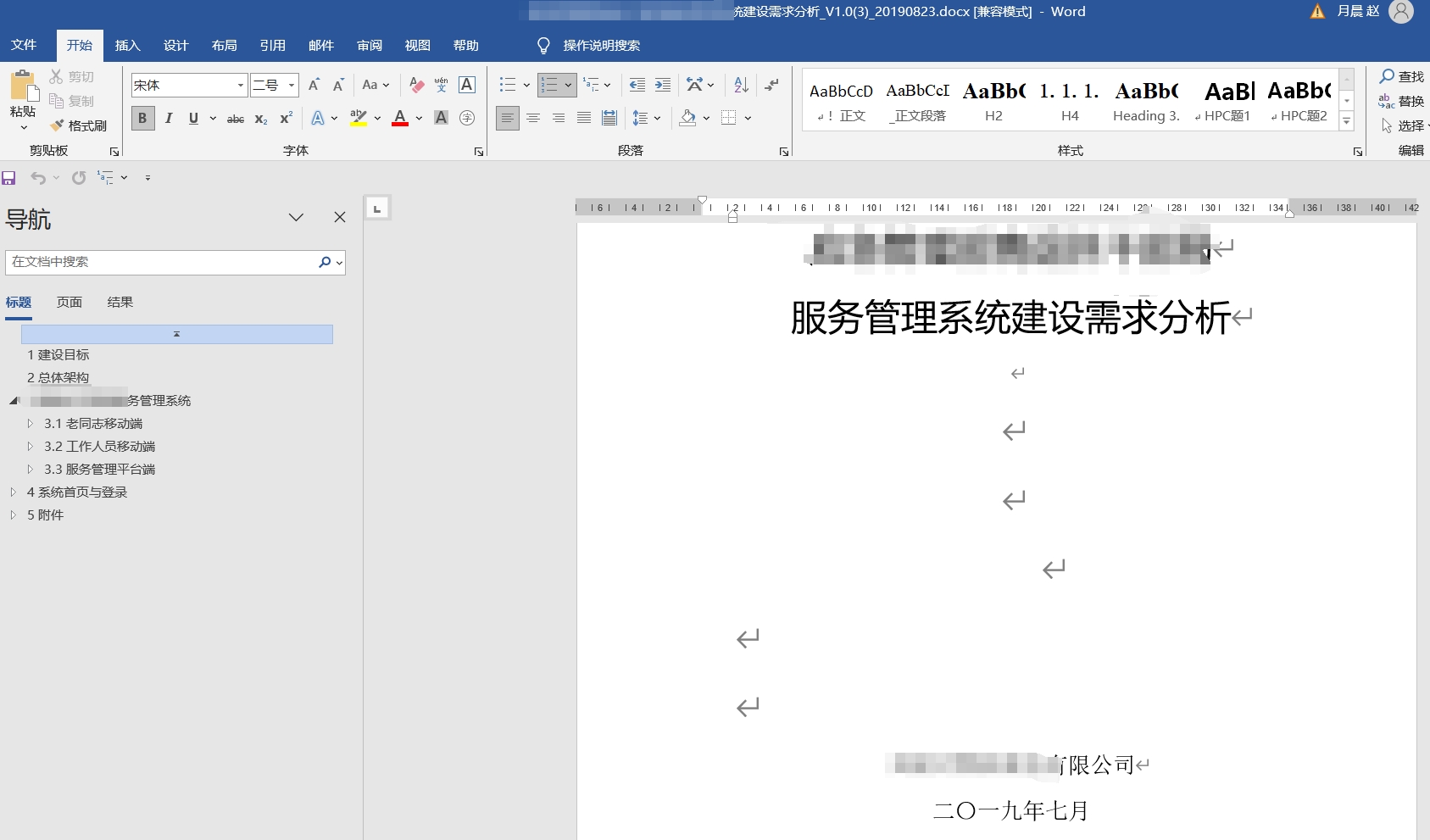Toggle Underline formatting
The width and height of the screenshot is (1430, 840).
(x=193, y=119)
